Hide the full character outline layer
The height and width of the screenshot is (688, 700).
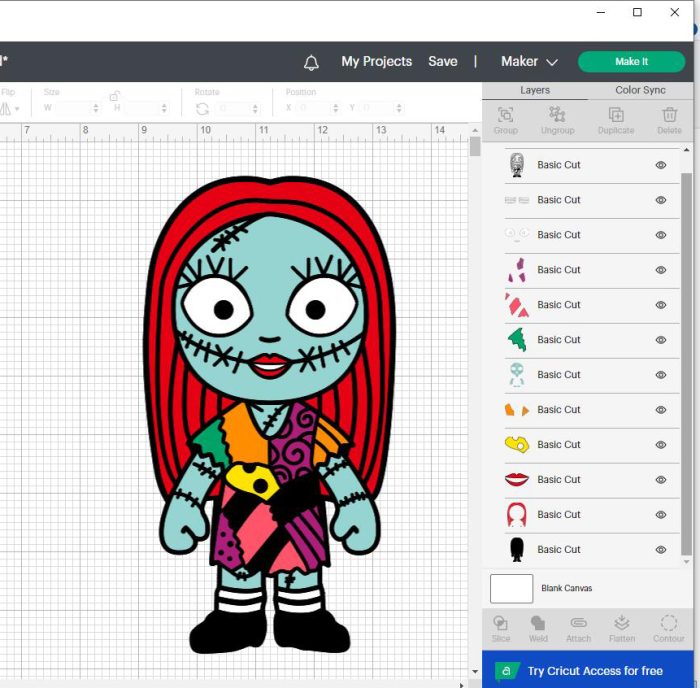(x=661, y=165)
